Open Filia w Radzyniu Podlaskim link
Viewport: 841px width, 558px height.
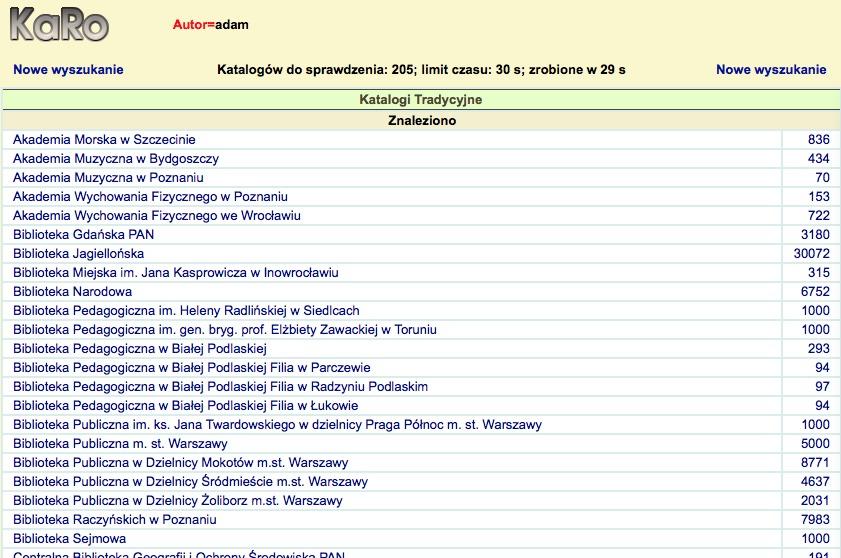(220, 387)
